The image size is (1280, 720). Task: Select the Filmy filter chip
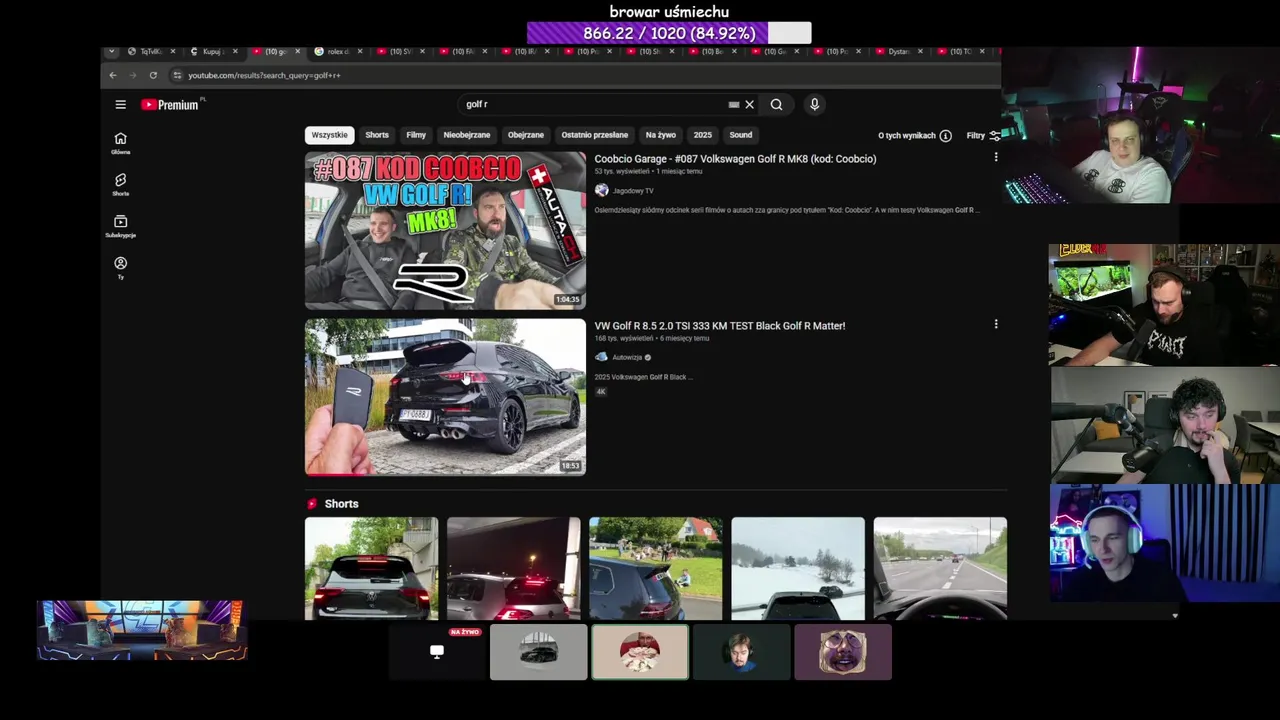(x=416, y=135)
